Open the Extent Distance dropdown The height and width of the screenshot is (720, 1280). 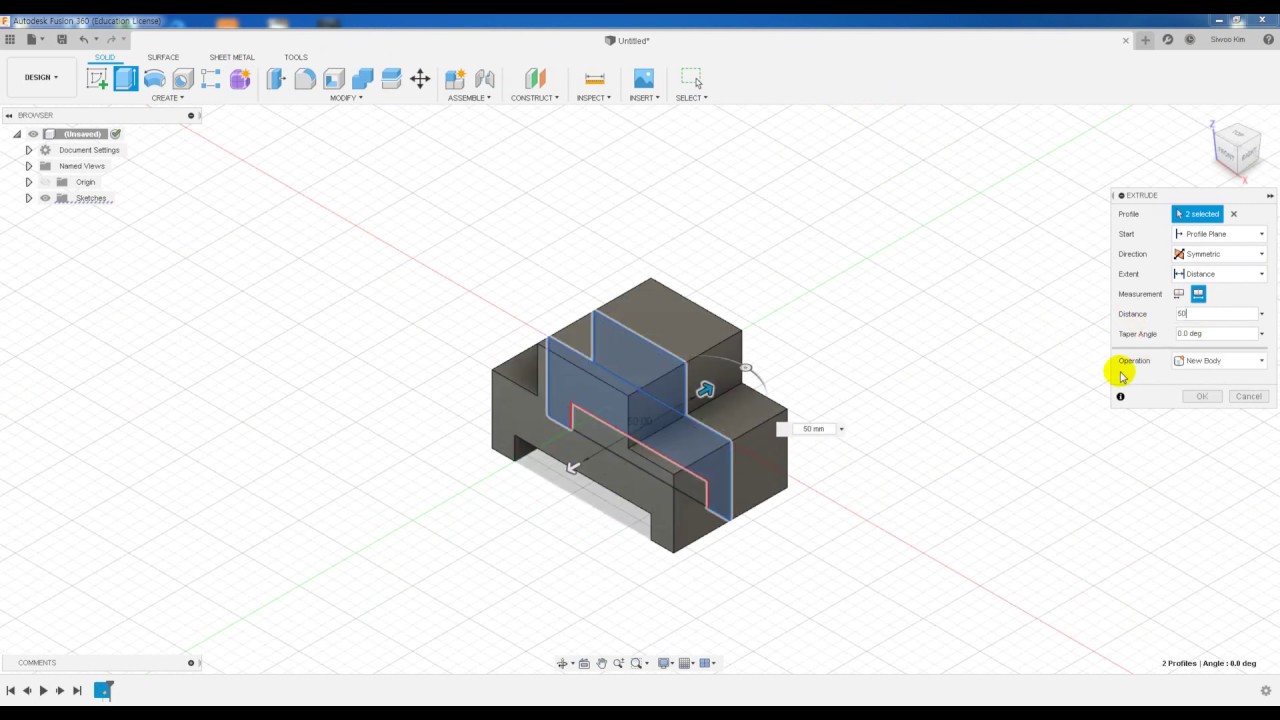click(x=1220, y=274)
